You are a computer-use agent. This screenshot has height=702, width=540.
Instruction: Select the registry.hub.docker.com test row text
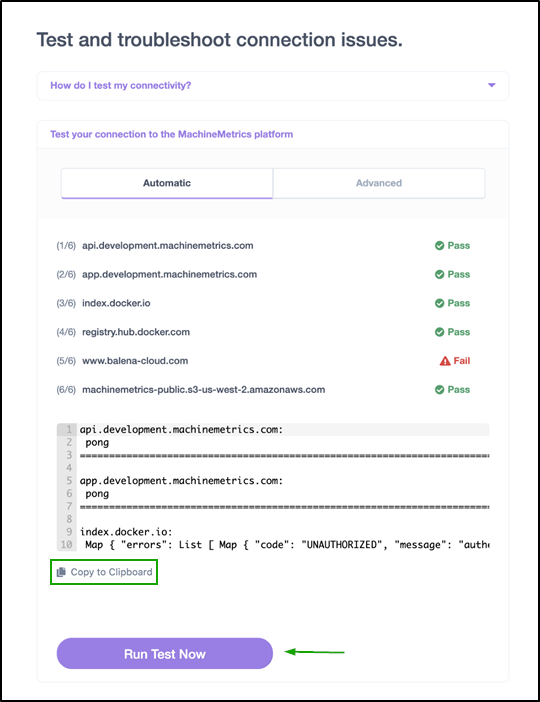click(136, 332)
